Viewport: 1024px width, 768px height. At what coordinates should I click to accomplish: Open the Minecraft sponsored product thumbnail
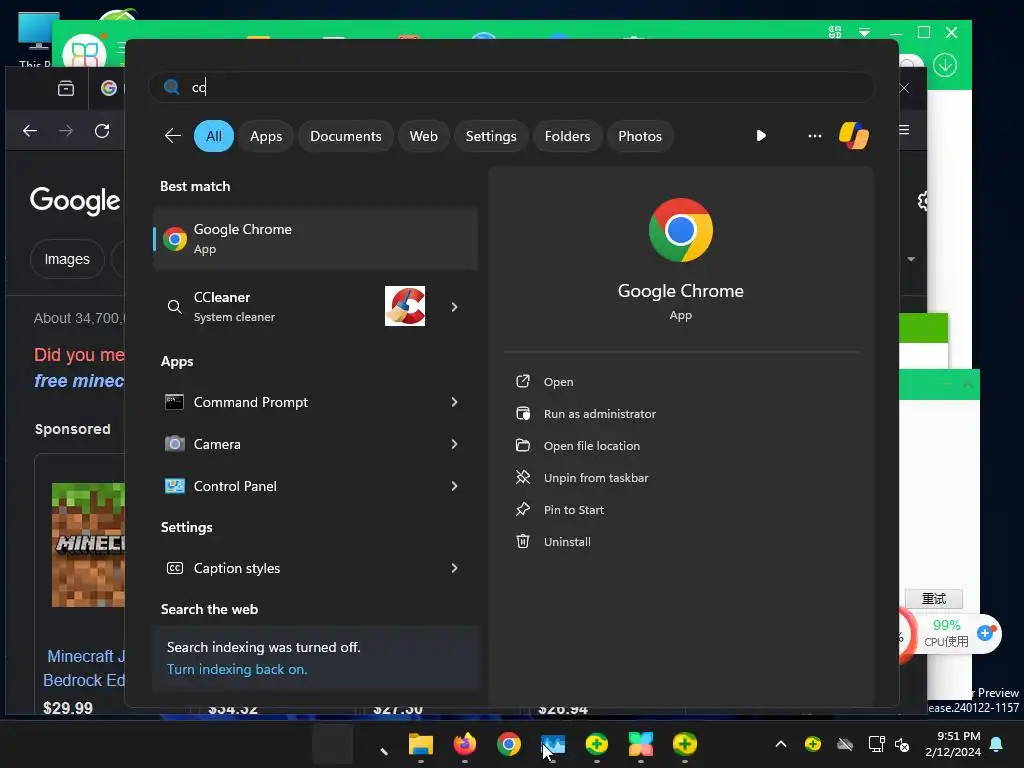click(x=88, y=545)
